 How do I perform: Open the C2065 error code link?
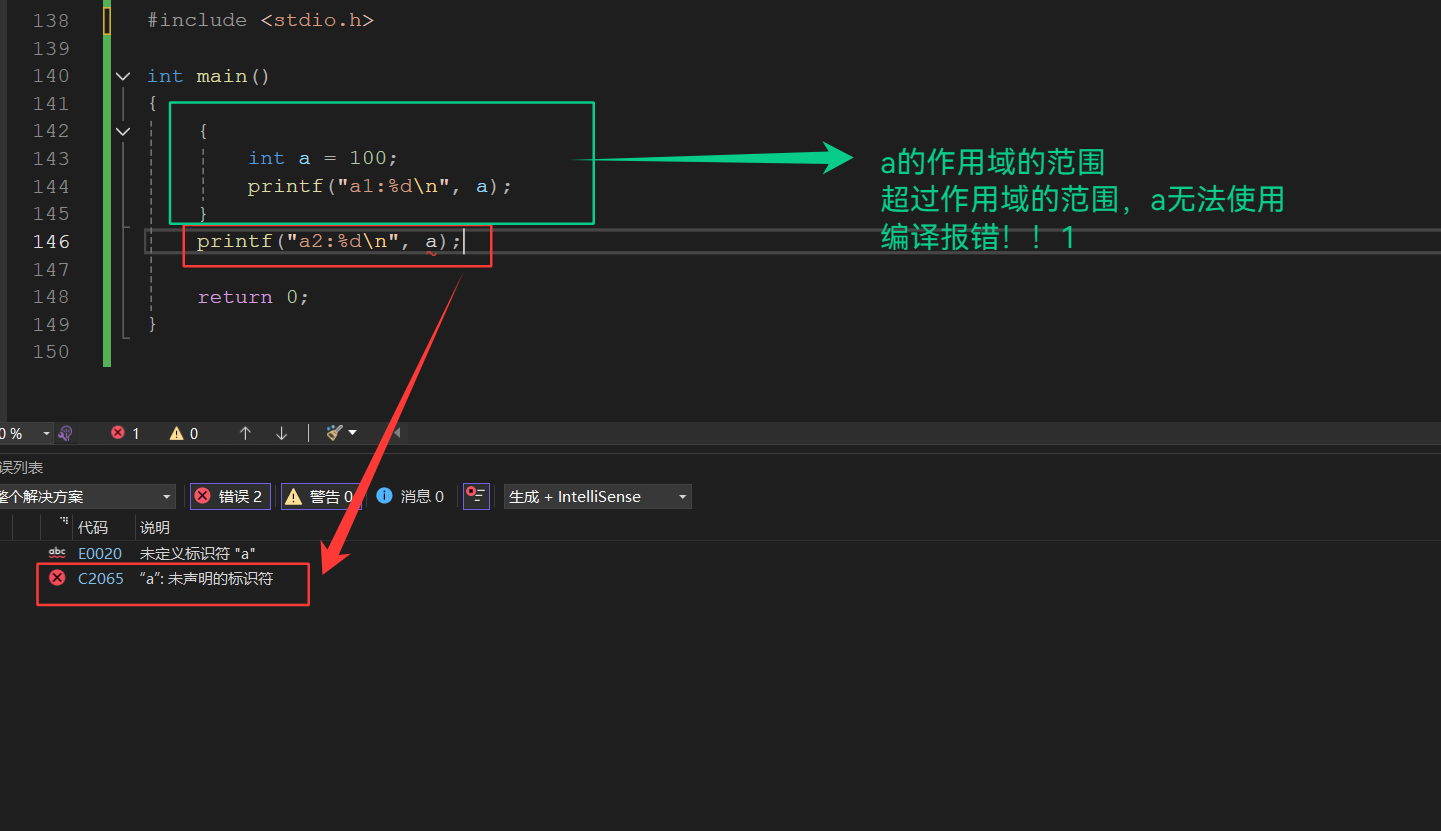click(x=101, y=578)
